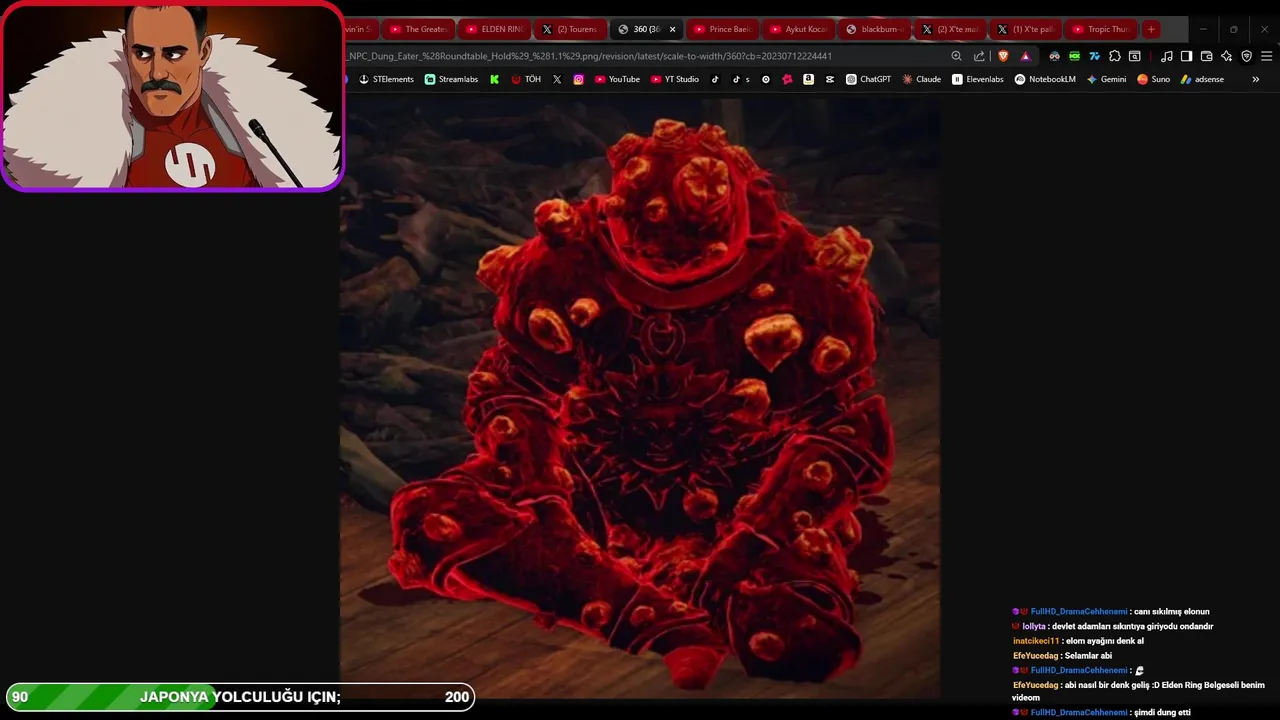Open the STElements bookmark
Screen dimensions: 1280x720
(386, 79)
